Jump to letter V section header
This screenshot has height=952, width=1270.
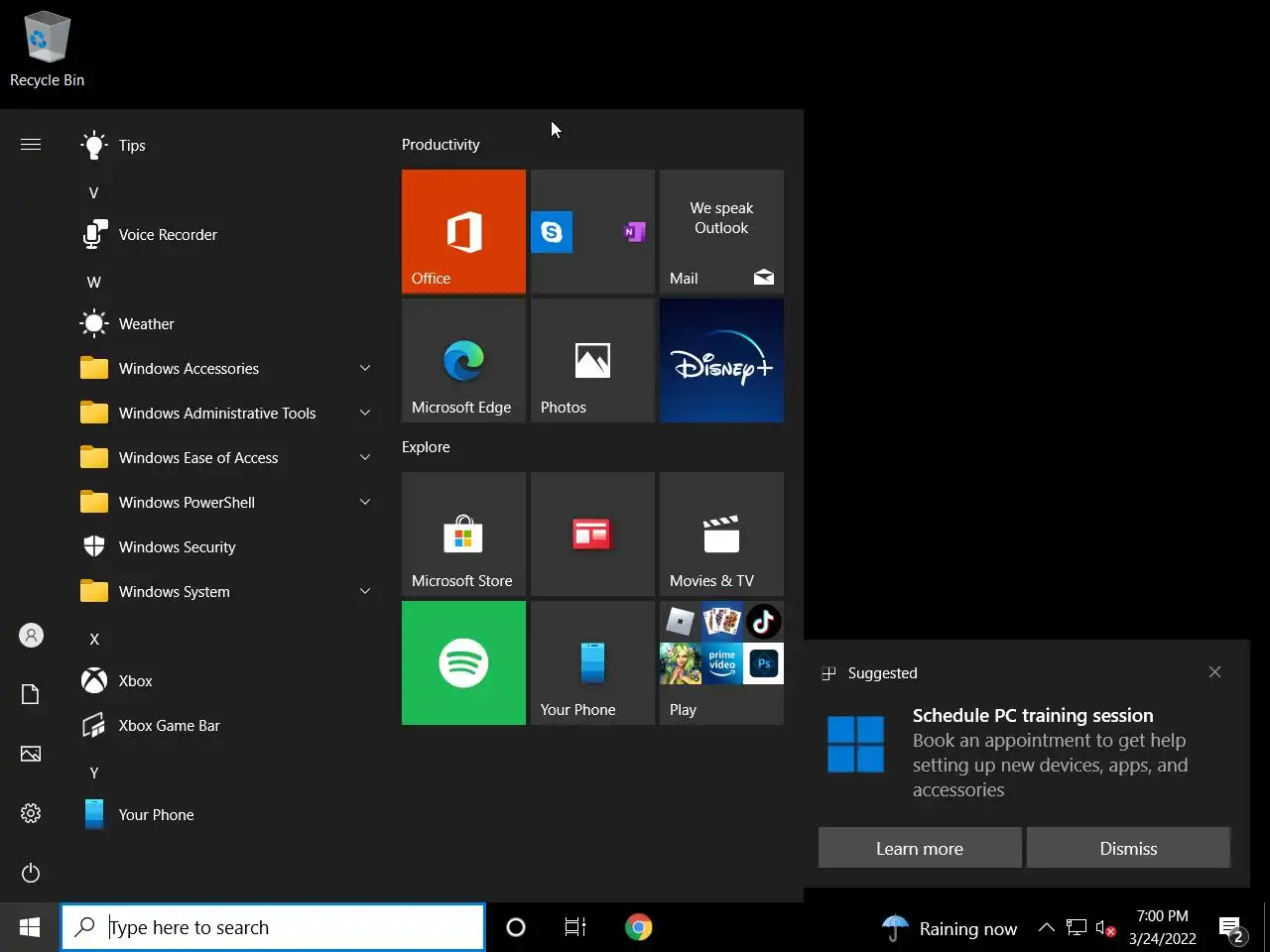point(94,193)
